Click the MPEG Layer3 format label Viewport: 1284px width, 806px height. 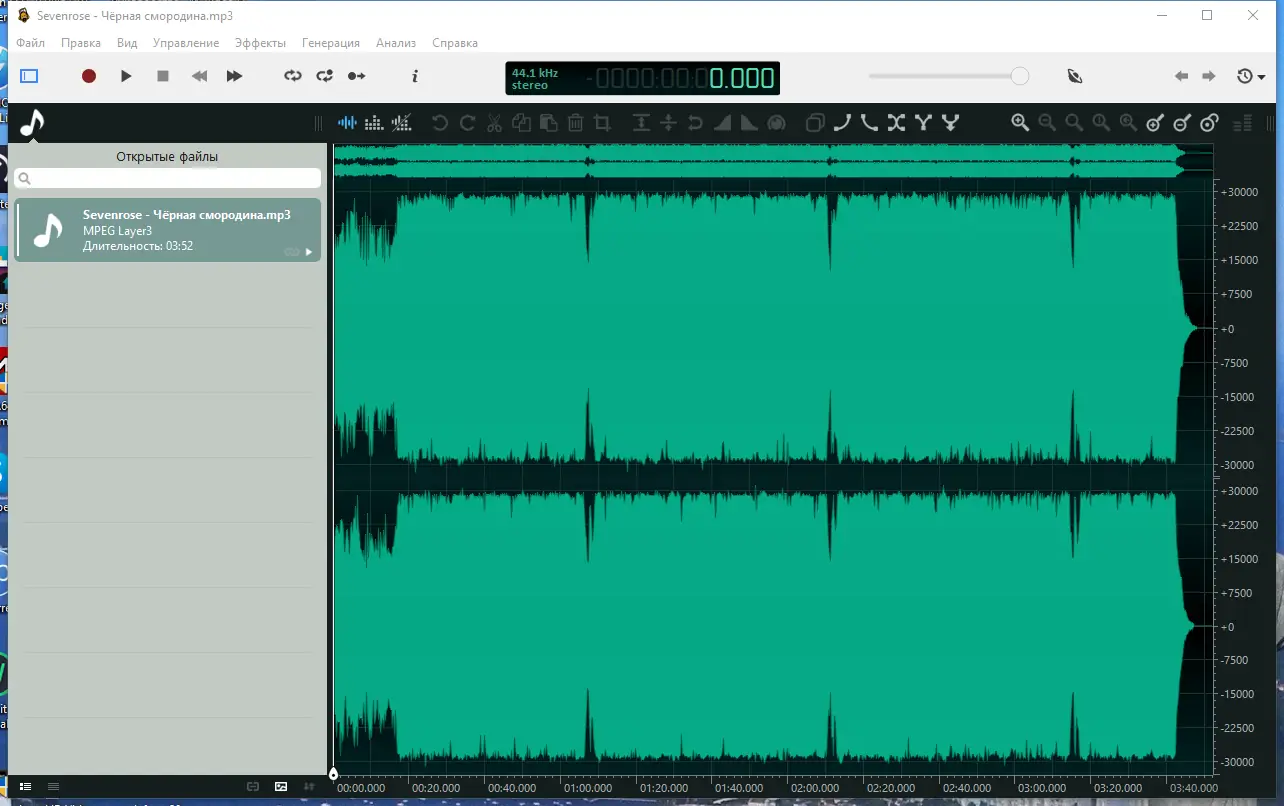(118, 231)
